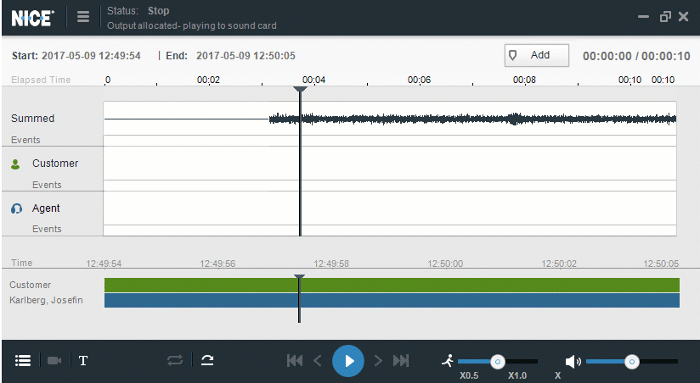
Task: Toggle the skip-silence arrow icon
Action: [207, 360]
